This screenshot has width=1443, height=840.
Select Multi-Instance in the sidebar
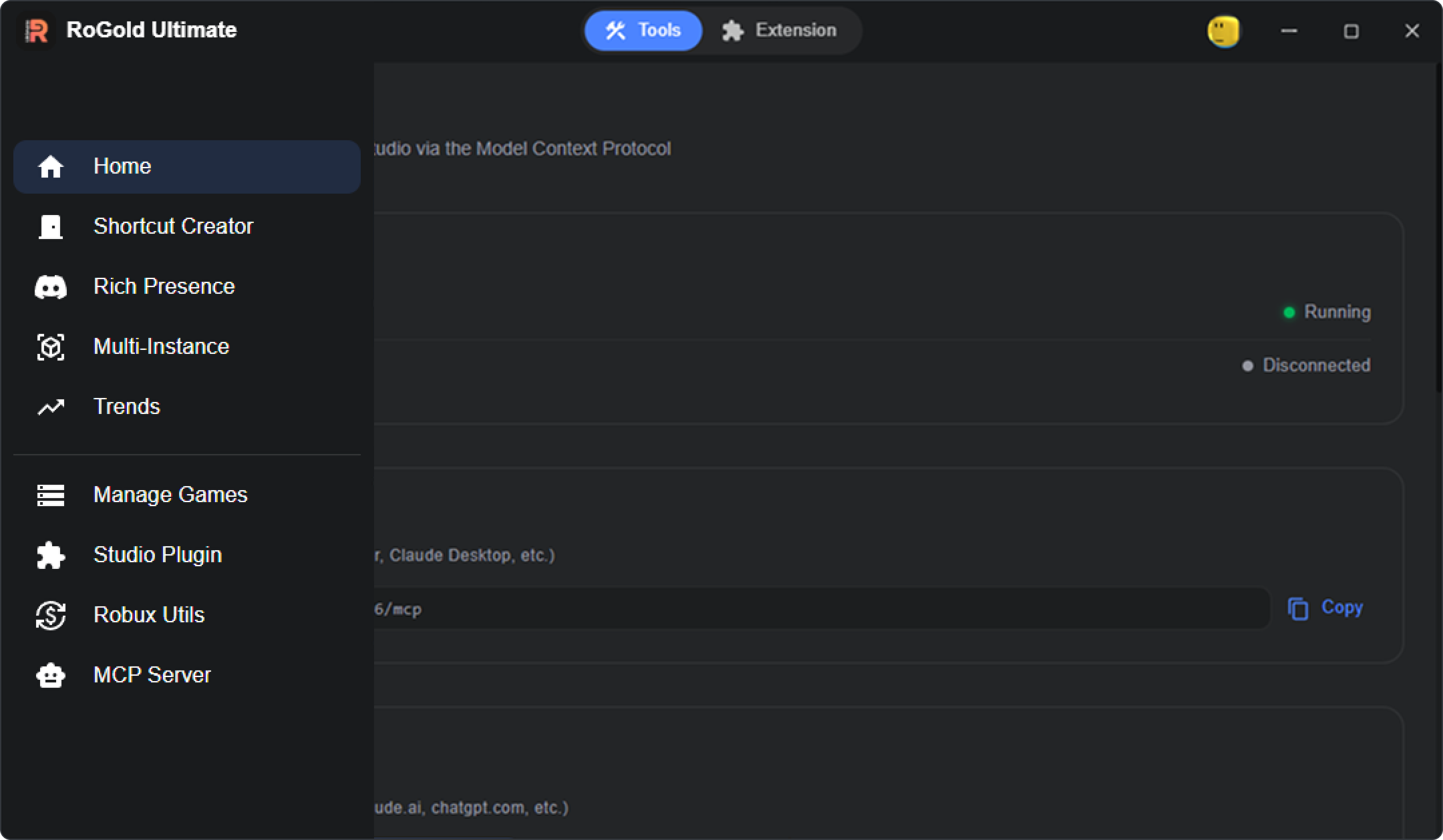[x=187, y=347]
